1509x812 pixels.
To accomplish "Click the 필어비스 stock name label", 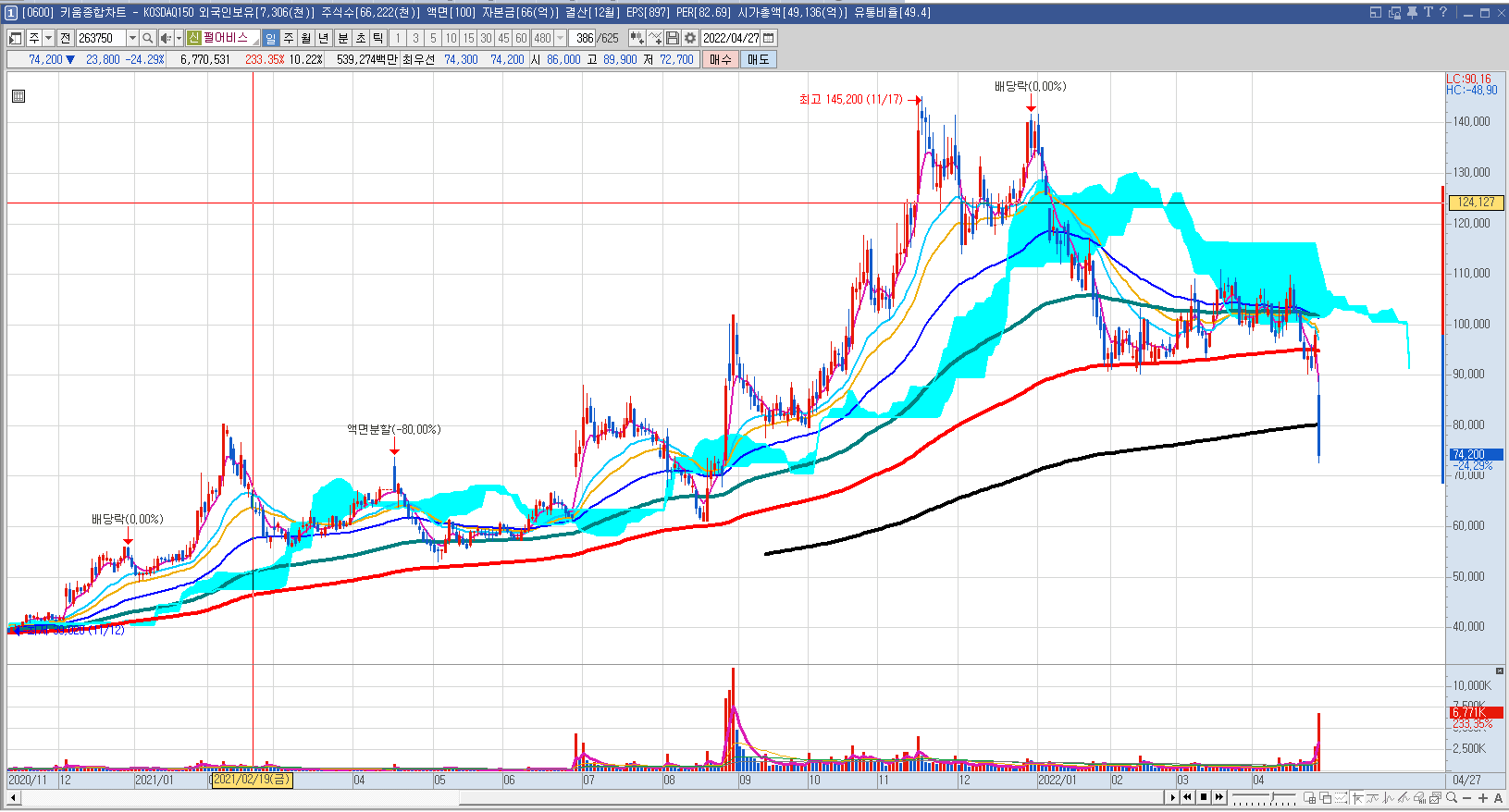I will (x=225, y=38).
